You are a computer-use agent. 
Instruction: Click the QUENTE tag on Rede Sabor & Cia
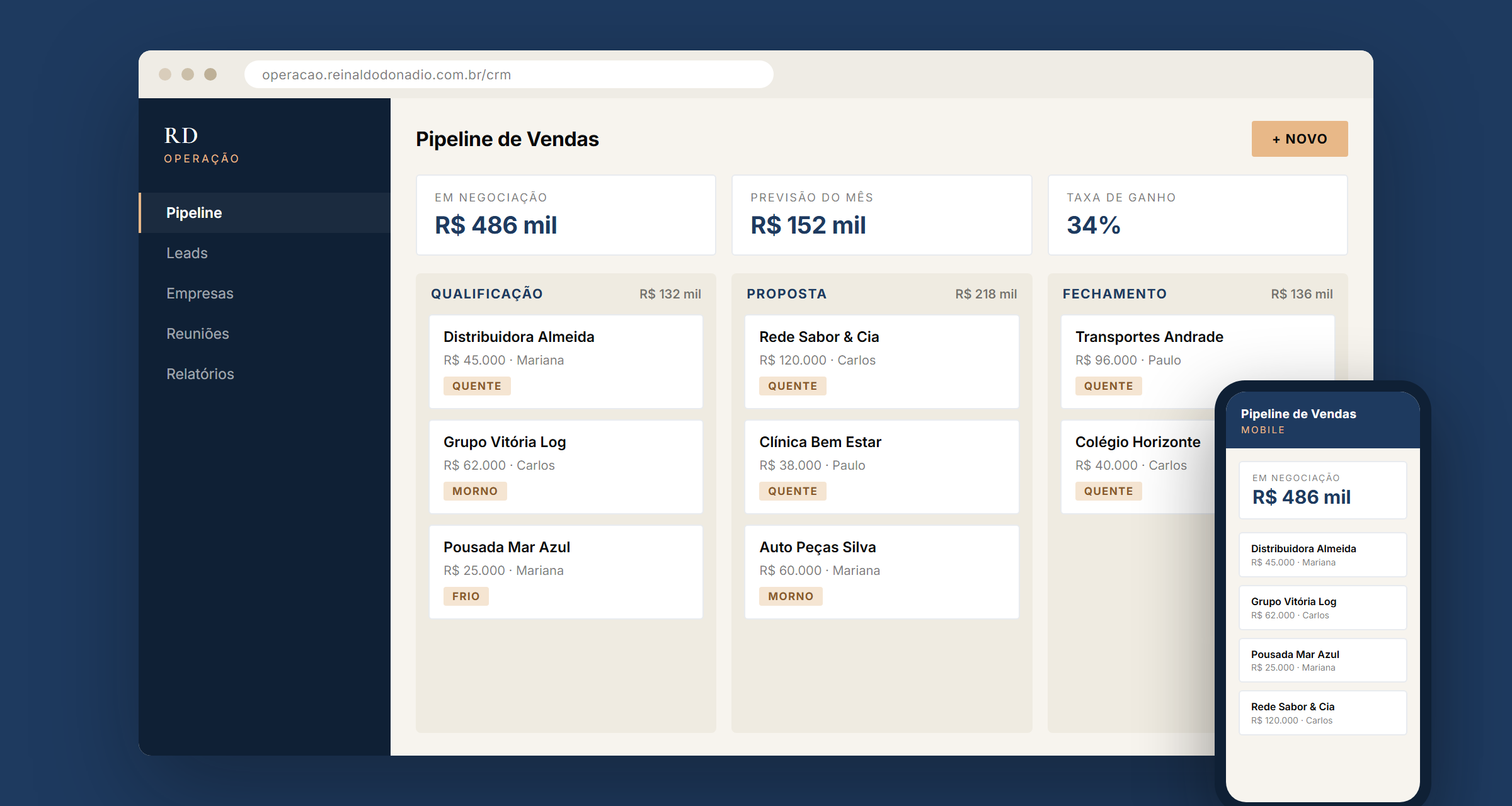click(793, 386)
